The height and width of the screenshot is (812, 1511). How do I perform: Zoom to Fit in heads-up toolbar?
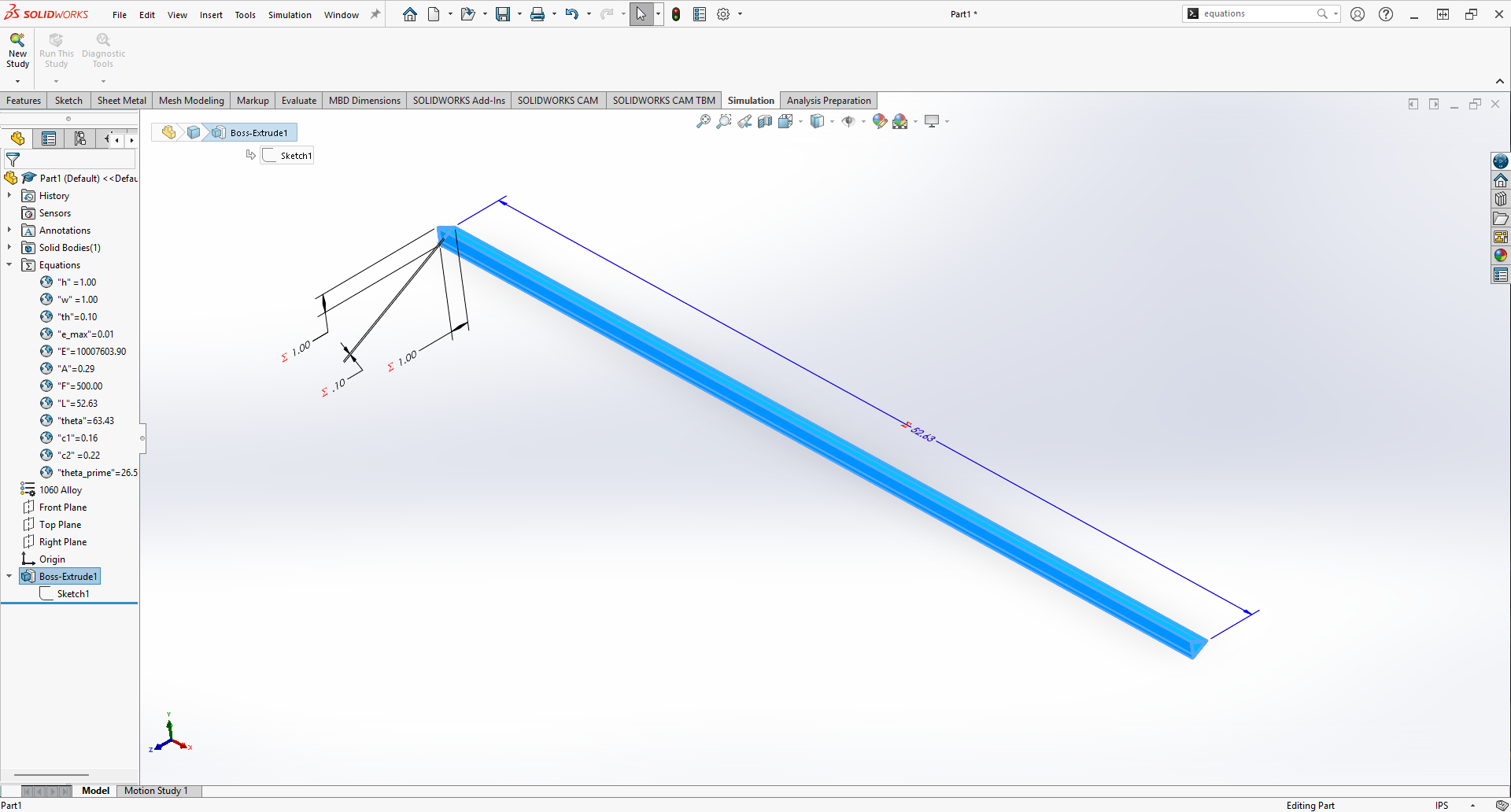coord(704,121)
